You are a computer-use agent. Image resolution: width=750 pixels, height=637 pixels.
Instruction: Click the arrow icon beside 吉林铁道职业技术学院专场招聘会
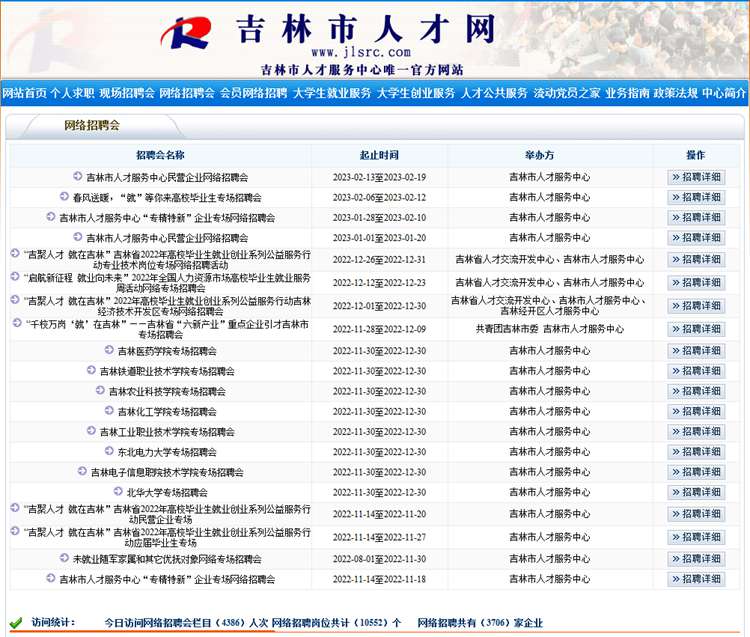tap(91, 371)
